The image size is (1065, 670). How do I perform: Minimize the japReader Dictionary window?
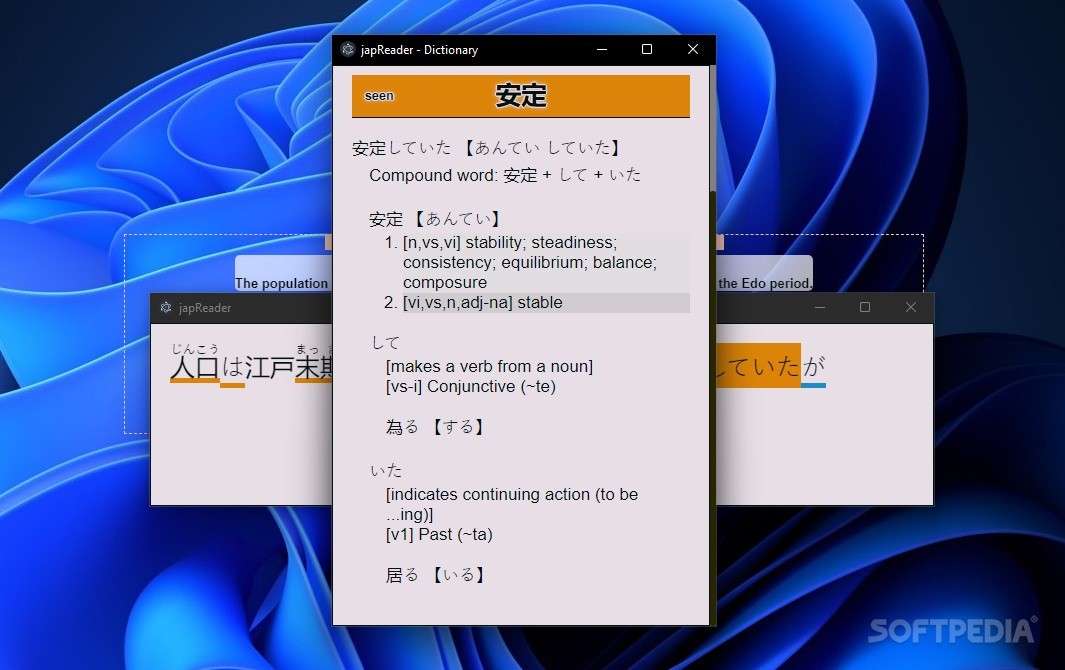tap(602, 50)
